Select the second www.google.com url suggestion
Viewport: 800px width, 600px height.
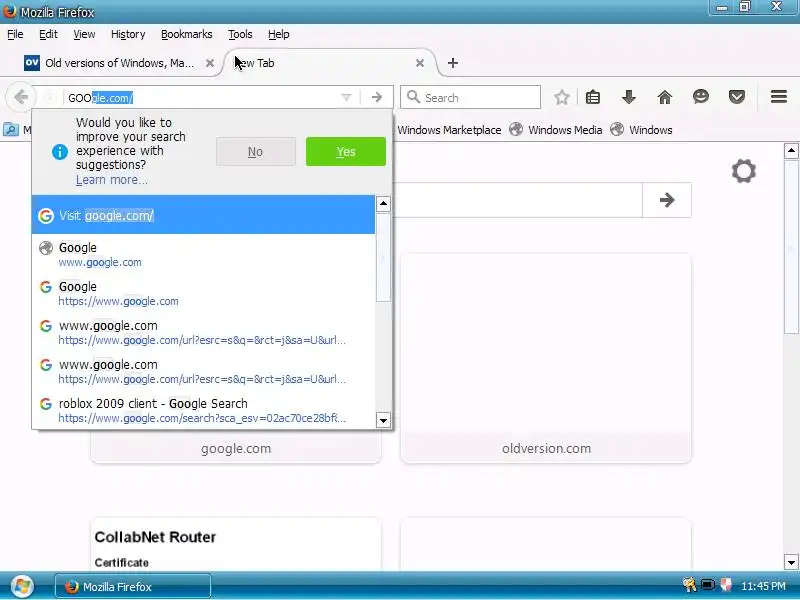(x=203, y=371)
